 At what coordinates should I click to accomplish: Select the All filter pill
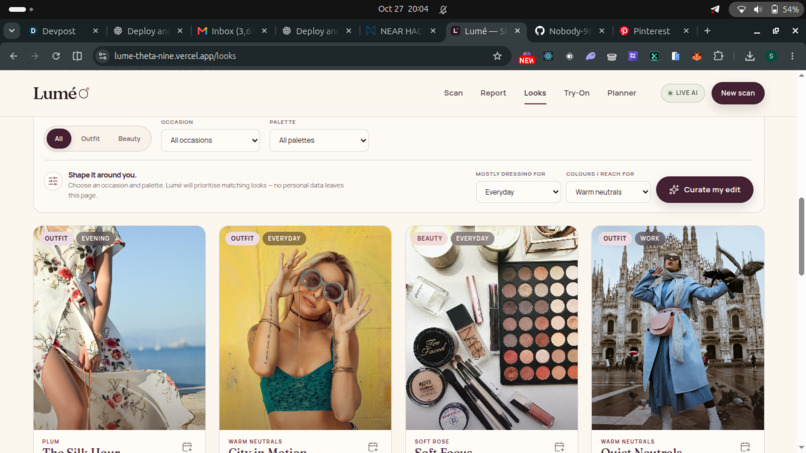click(59, 139)
